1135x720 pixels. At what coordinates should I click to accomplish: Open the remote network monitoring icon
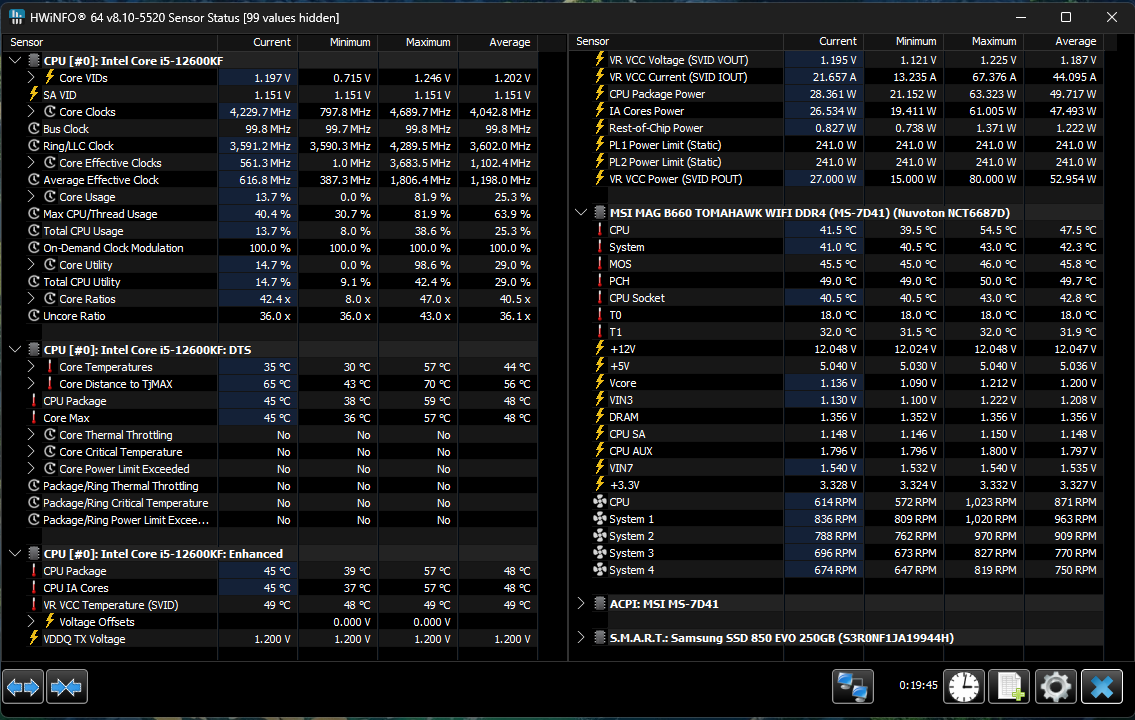coord(853,687)
